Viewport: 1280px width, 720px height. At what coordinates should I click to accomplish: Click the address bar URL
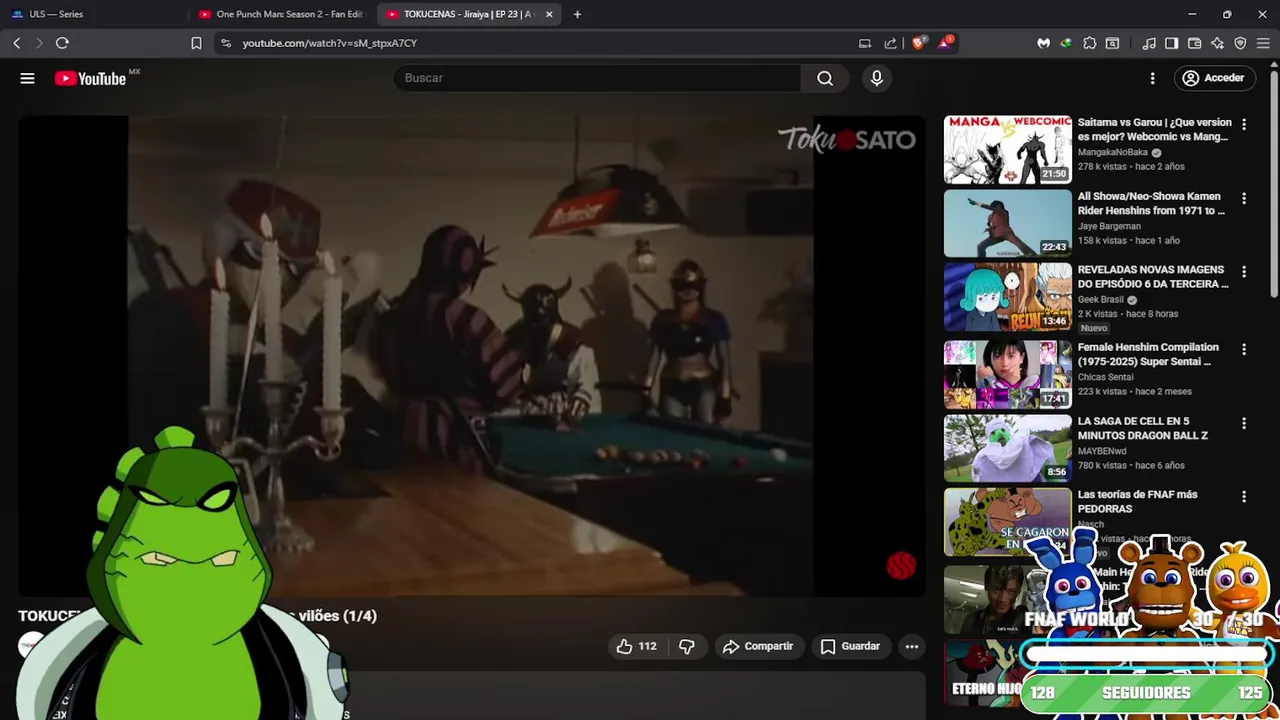pos(329,43)
